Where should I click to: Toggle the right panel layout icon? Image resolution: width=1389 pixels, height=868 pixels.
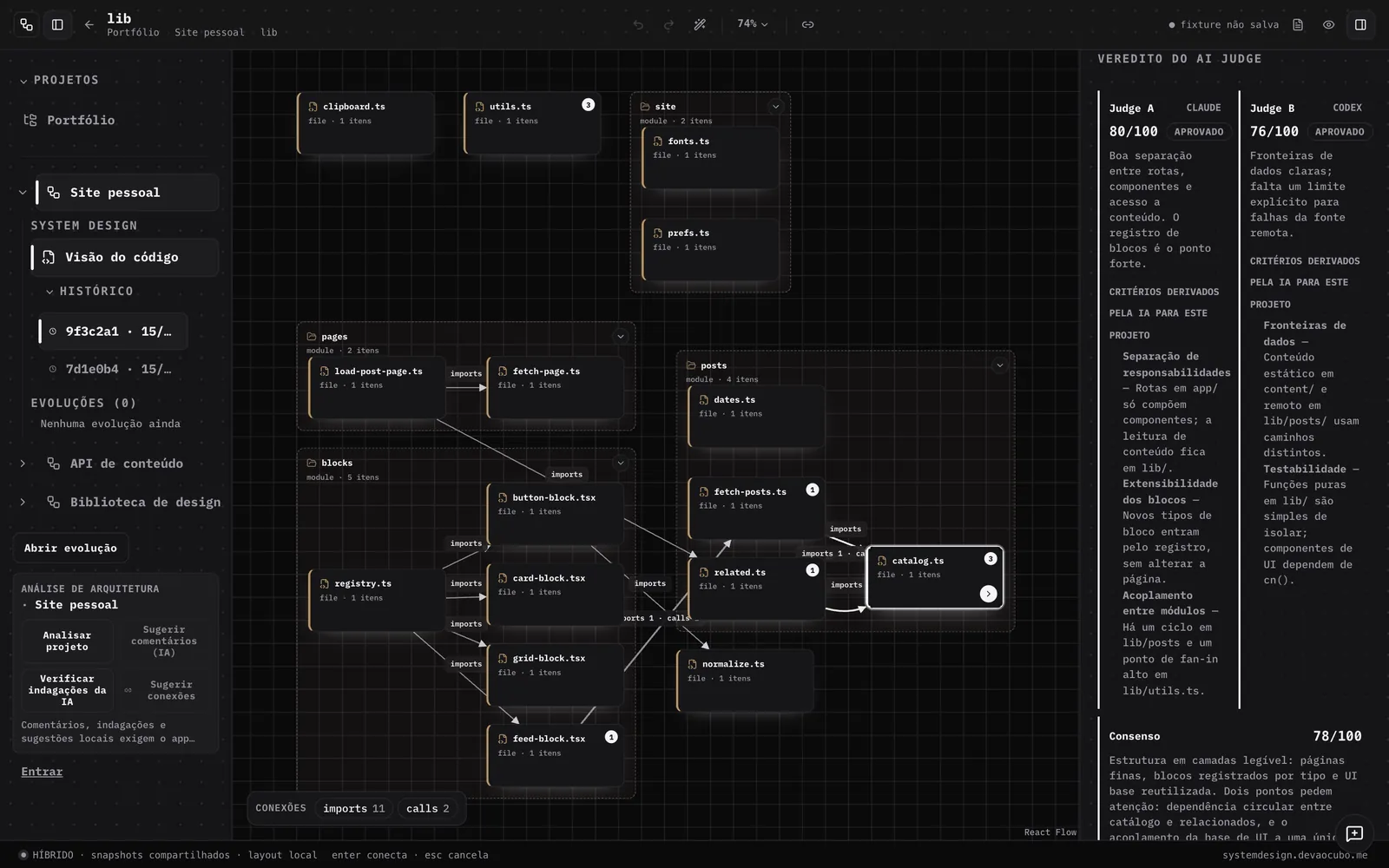[1360, 24]
